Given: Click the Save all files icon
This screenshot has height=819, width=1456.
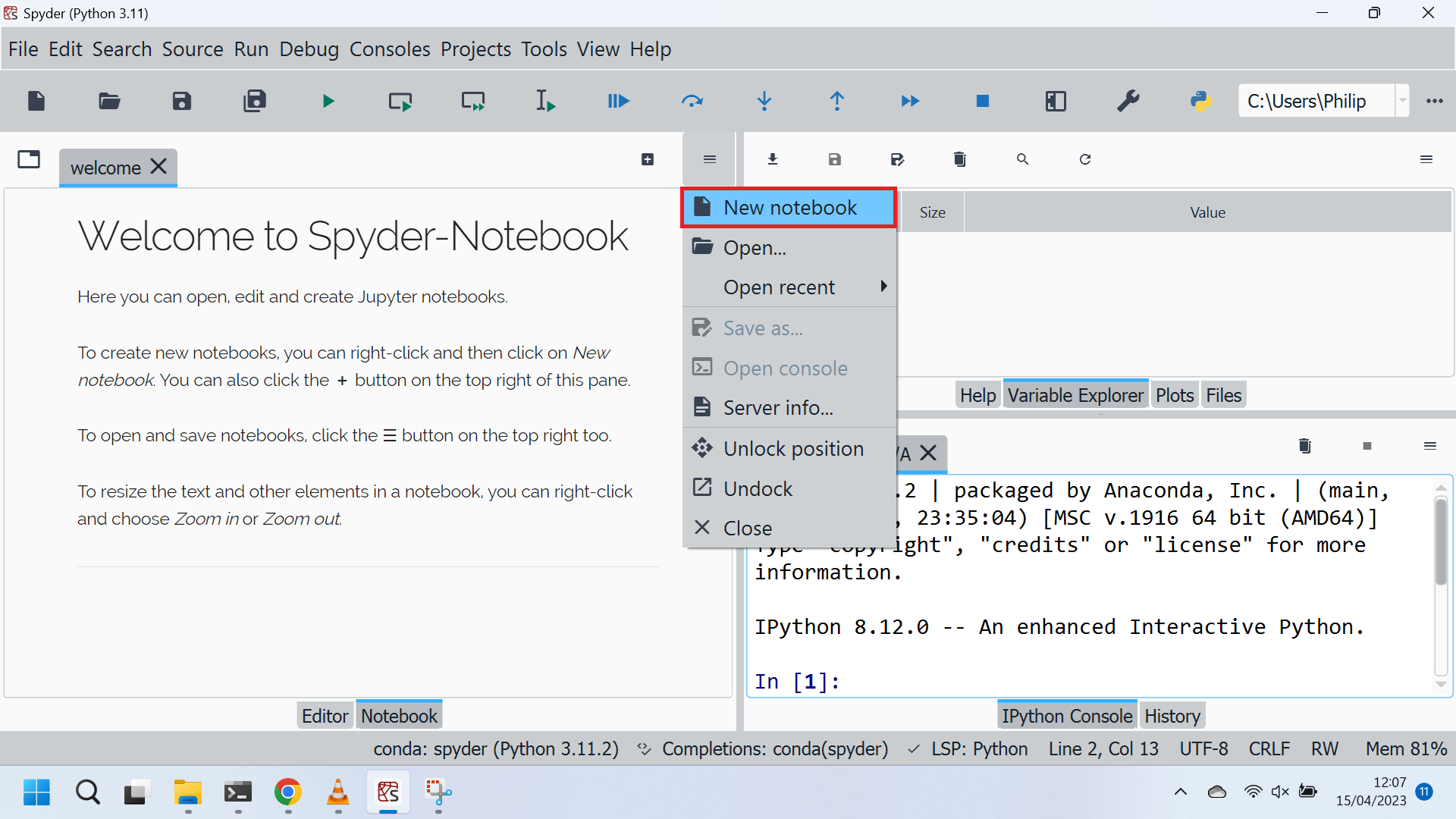Looking at the screenshot, I should [x=255, y=101].
